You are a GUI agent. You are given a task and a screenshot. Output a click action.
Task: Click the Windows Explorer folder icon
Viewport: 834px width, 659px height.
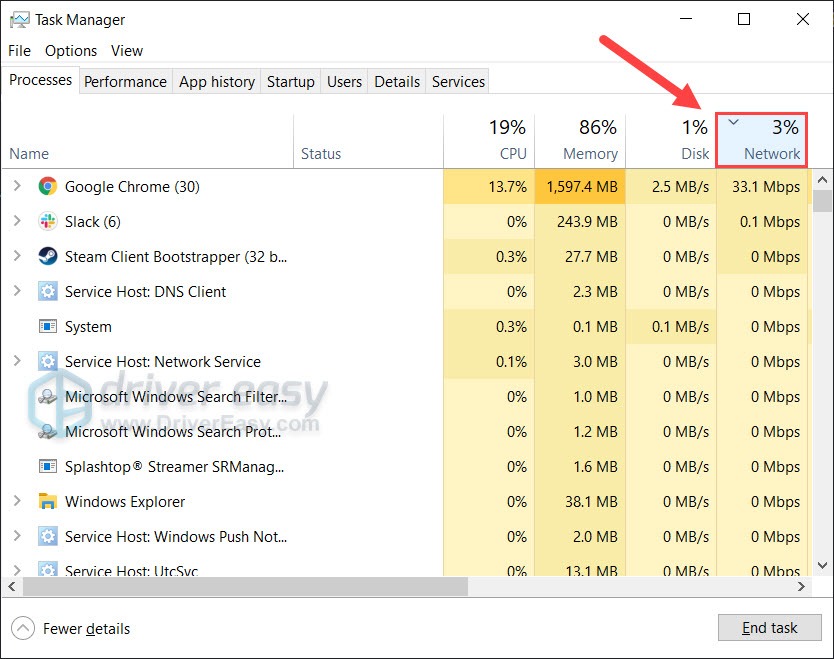click(48, 502)
